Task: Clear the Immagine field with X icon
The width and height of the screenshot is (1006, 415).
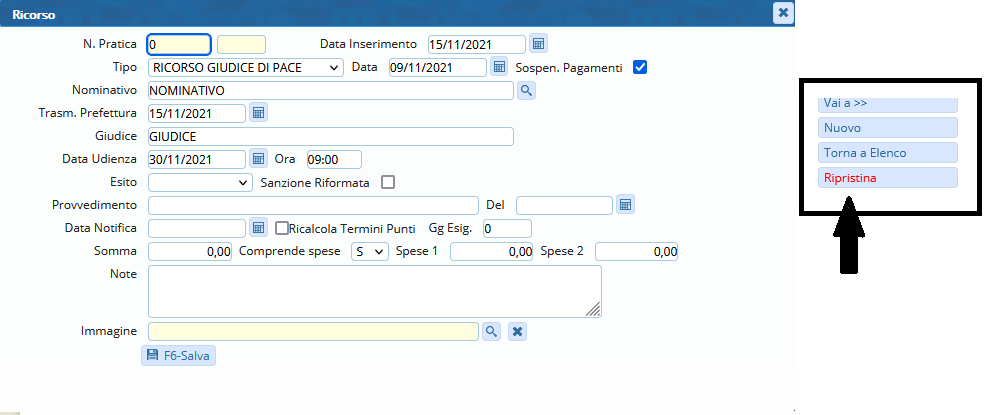Action: (x=516, y=331)
